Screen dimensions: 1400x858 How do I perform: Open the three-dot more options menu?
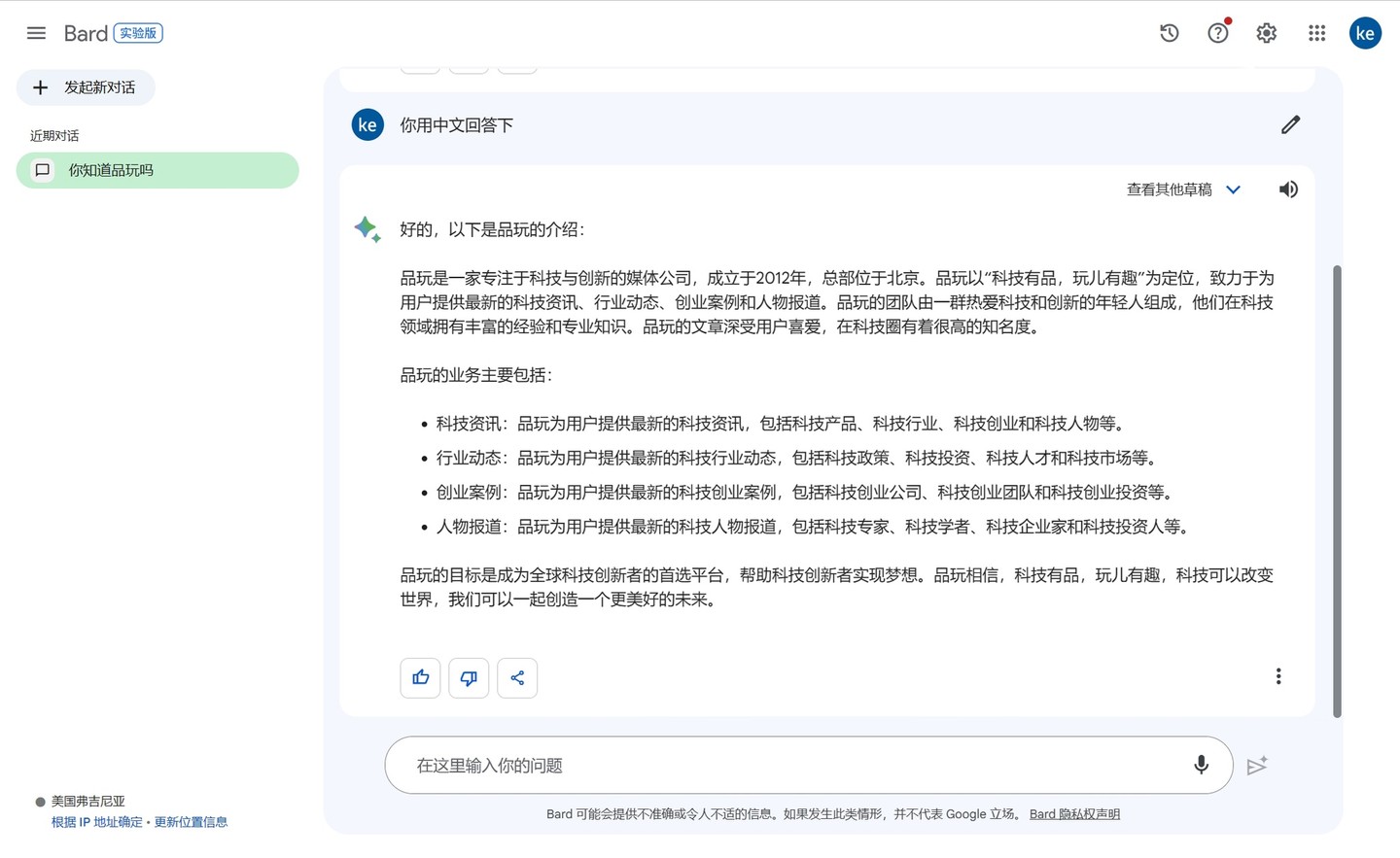point(1277,676)
